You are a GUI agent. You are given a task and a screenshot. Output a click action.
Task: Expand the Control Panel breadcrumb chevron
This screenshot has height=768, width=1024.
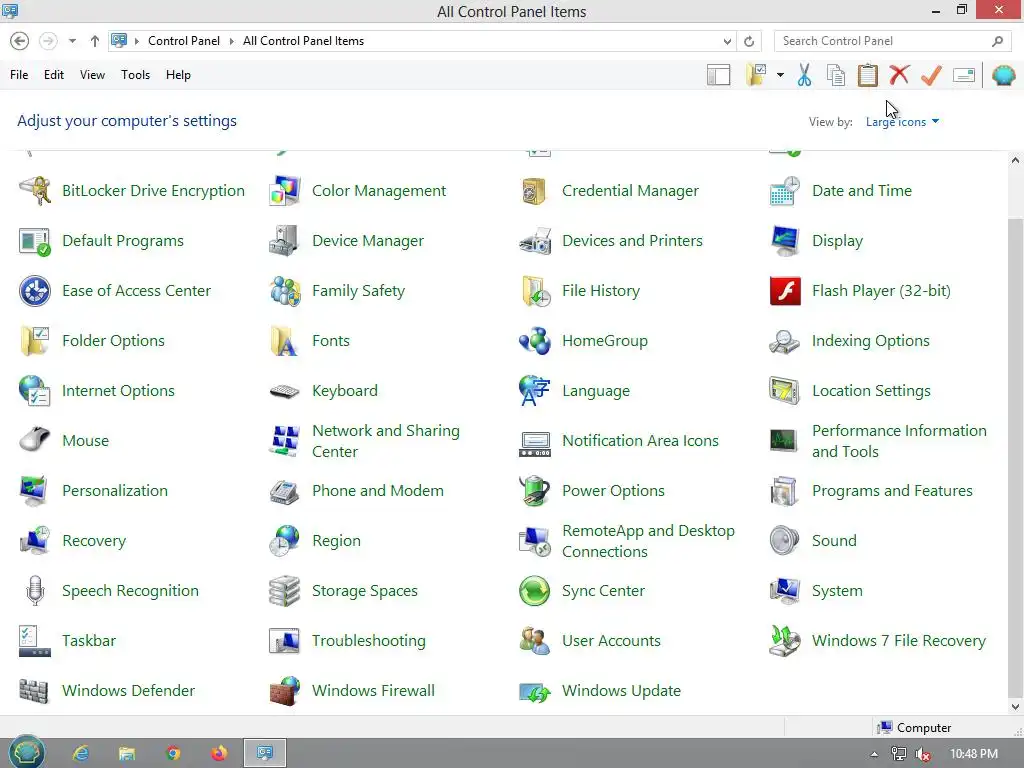pos(231,41)
